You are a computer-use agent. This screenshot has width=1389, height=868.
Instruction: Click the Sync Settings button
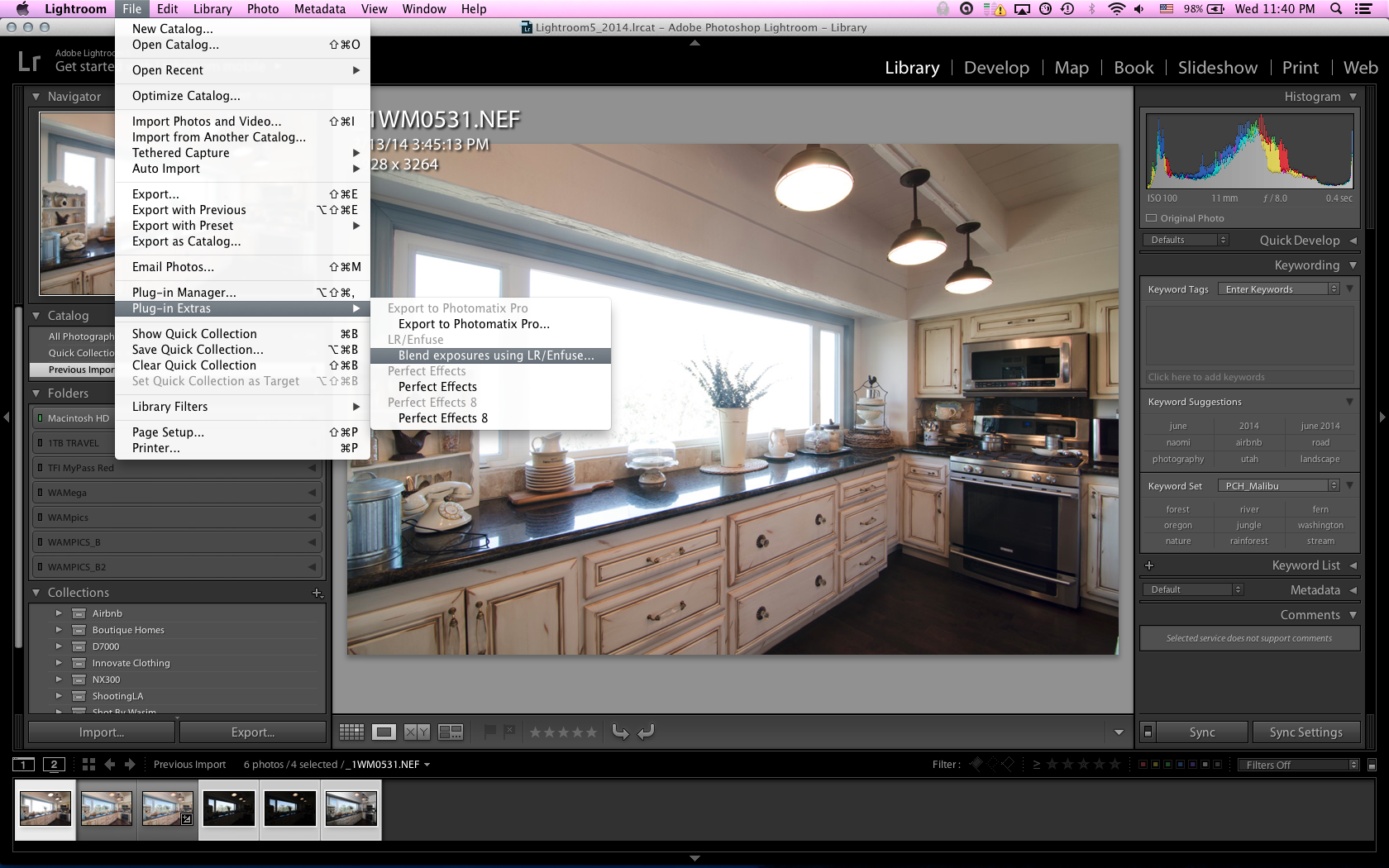click(x=1305, y=732)
